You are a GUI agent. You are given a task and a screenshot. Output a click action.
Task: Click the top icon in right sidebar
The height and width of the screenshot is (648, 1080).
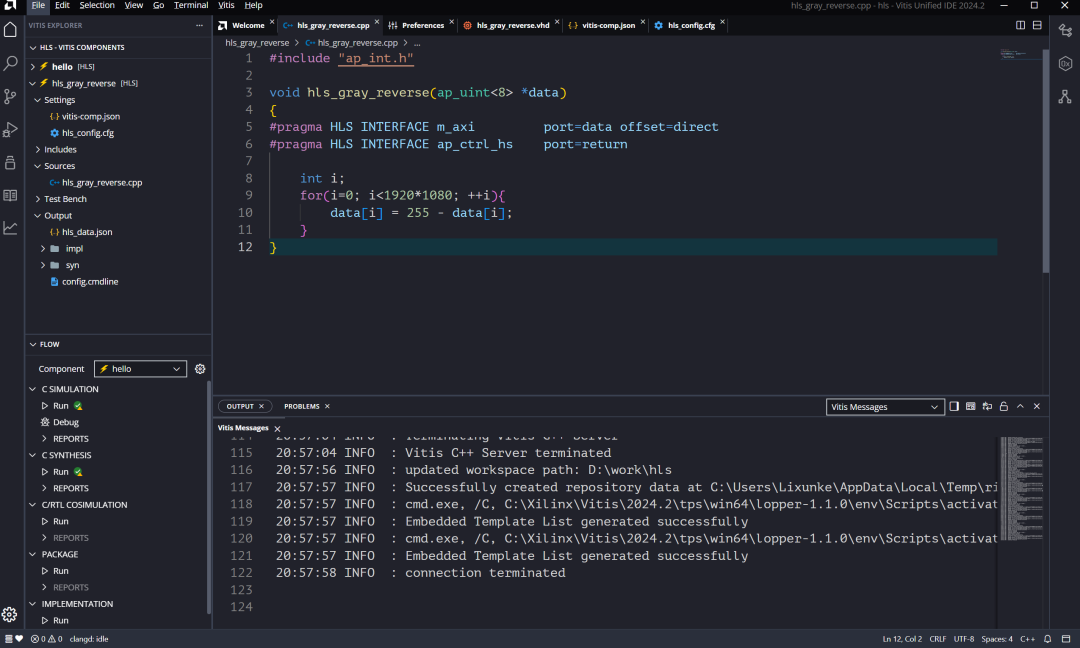(x=1065, y=30)
